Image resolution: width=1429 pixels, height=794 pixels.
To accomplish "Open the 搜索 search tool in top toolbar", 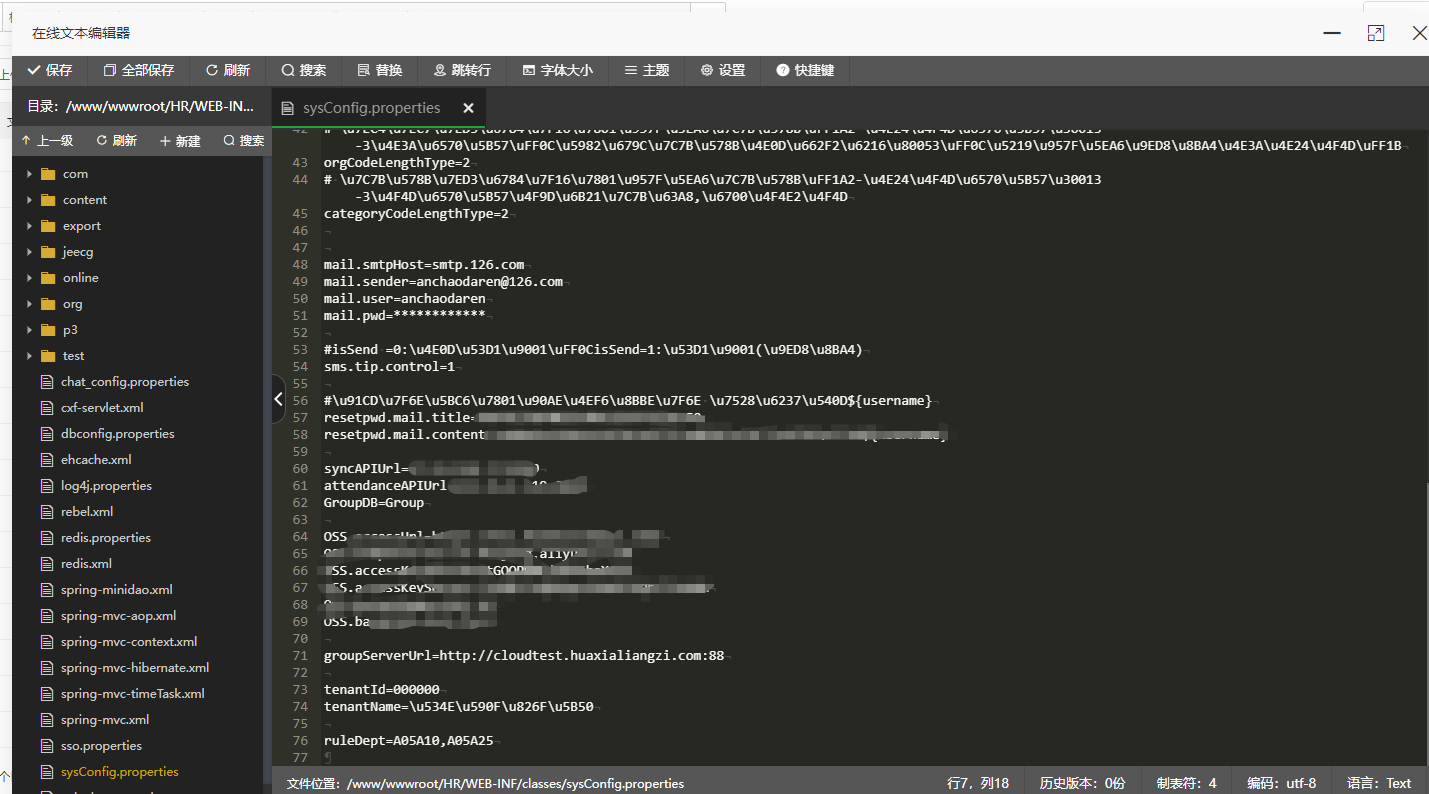I will (304, 70).
